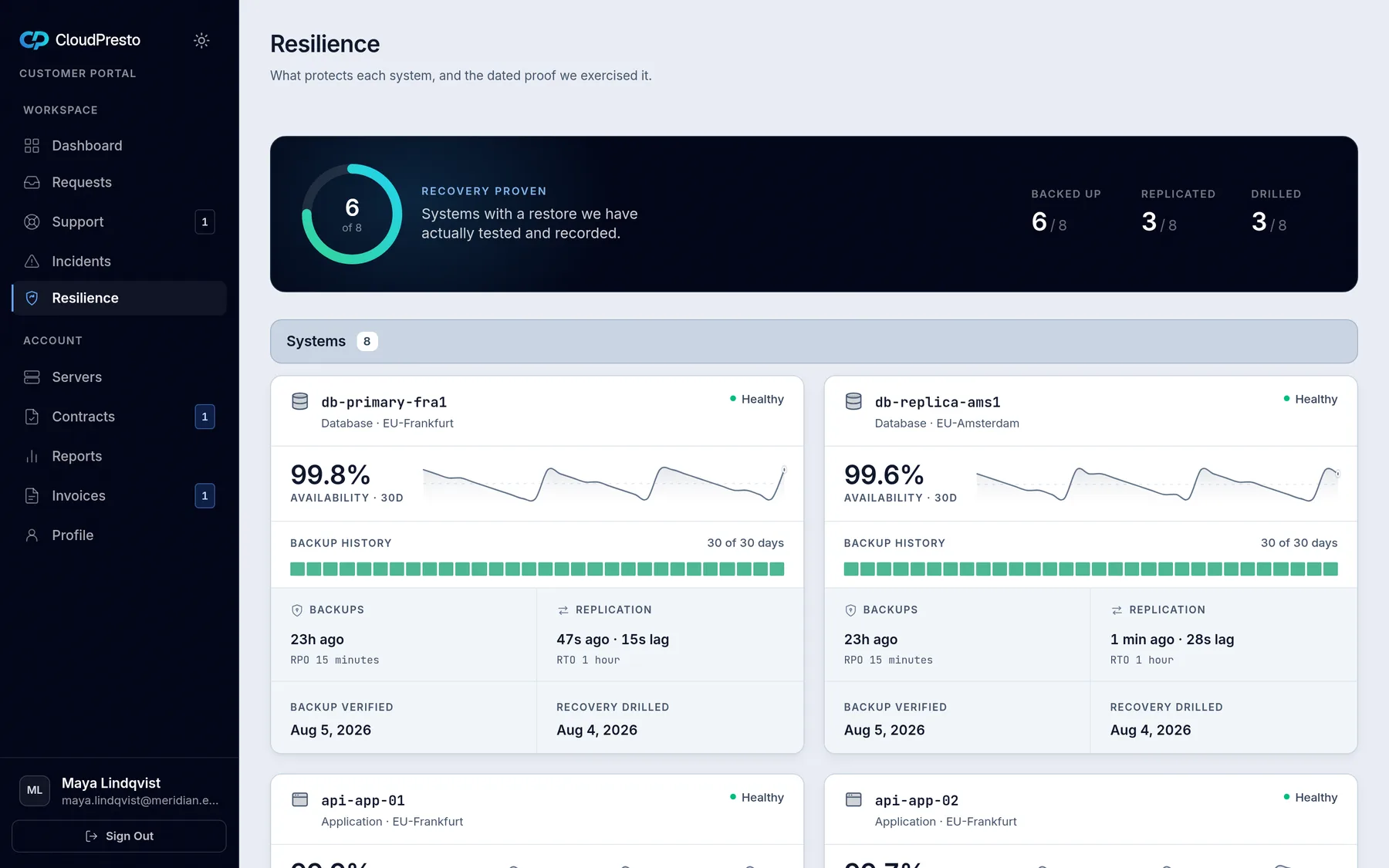Click the Contracts notification badge
1389x868 pixels.
(204, 417)
